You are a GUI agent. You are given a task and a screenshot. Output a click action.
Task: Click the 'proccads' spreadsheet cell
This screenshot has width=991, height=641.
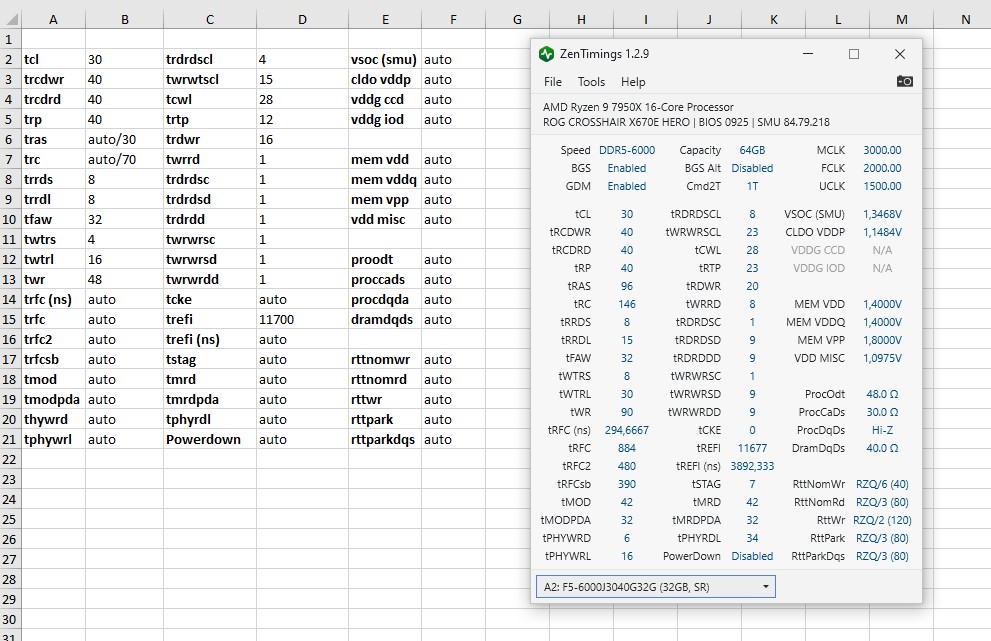[x=385, y=279]
